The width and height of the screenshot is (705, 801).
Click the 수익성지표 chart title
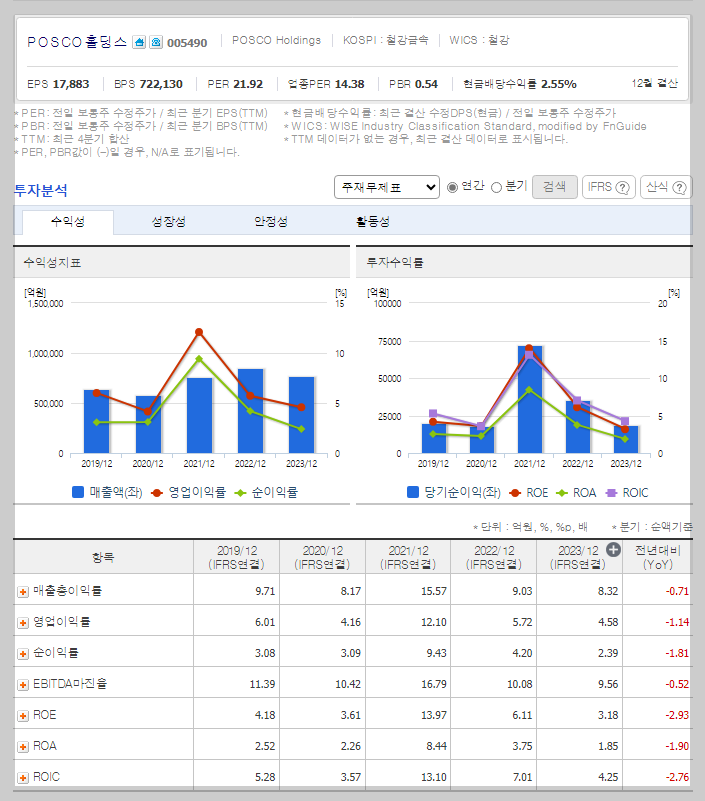point(52,263)
